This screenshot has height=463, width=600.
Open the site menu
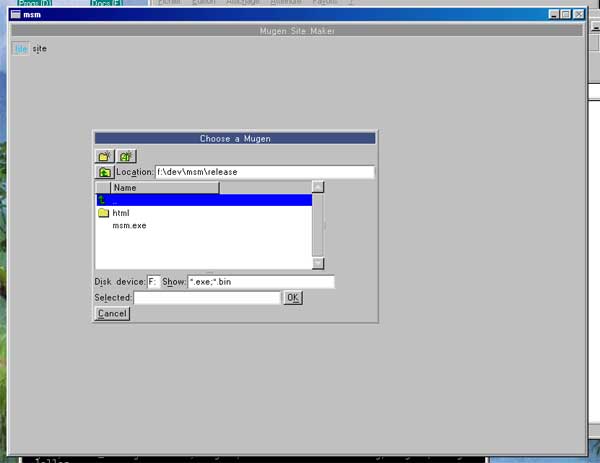pyautogui.click(x=39, y=48)
